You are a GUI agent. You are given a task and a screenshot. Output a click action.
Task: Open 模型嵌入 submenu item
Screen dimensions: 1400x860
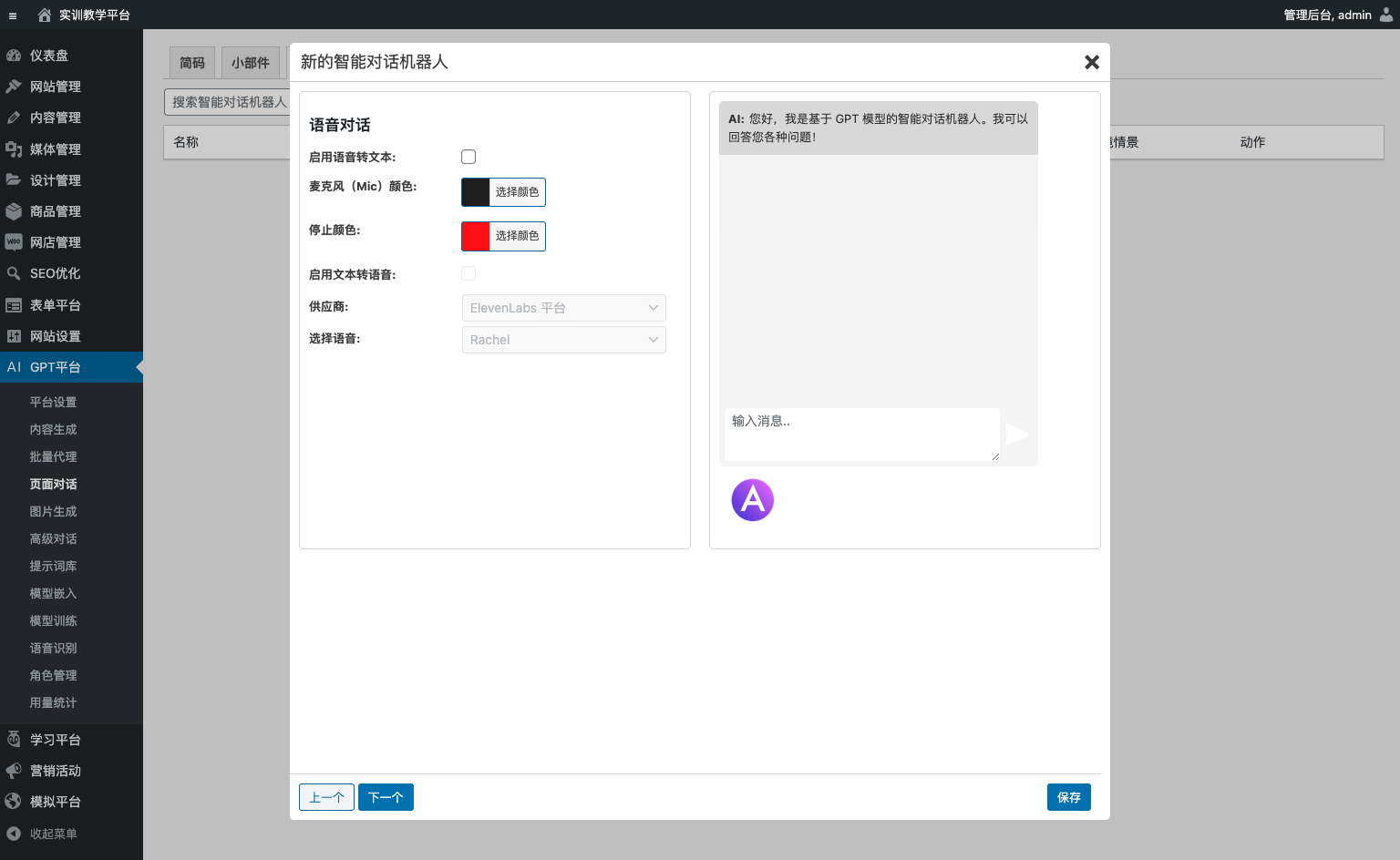click(x=53, y=593)
